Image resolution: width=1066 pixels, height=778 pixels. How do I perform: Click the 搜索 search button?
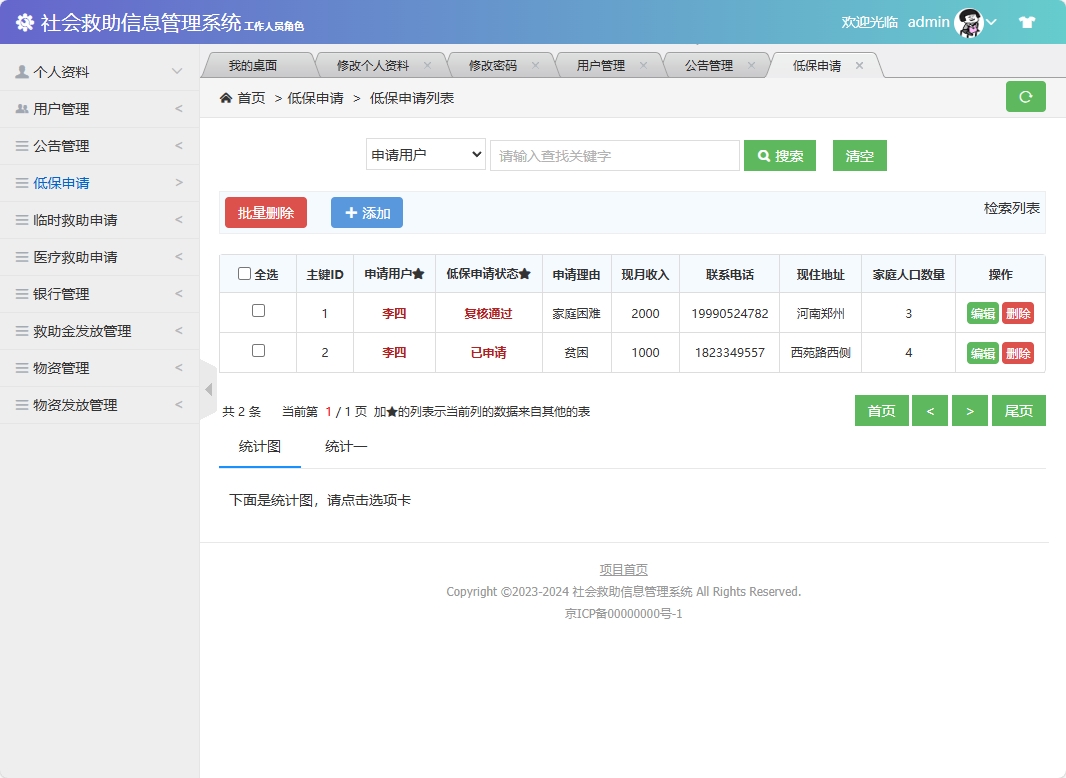pos(780,155)
